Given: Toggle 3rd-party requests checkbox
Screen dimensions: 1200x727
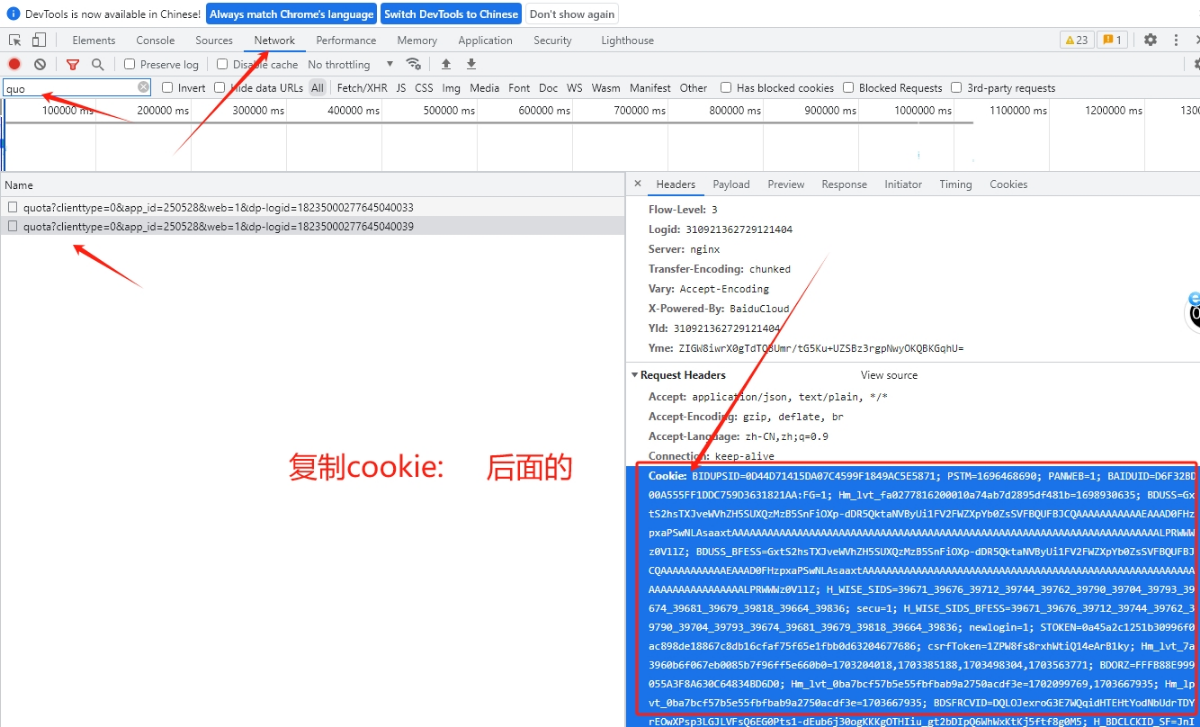Looking at the screenshot, I should pyautogui.click(x=956, y=88).
